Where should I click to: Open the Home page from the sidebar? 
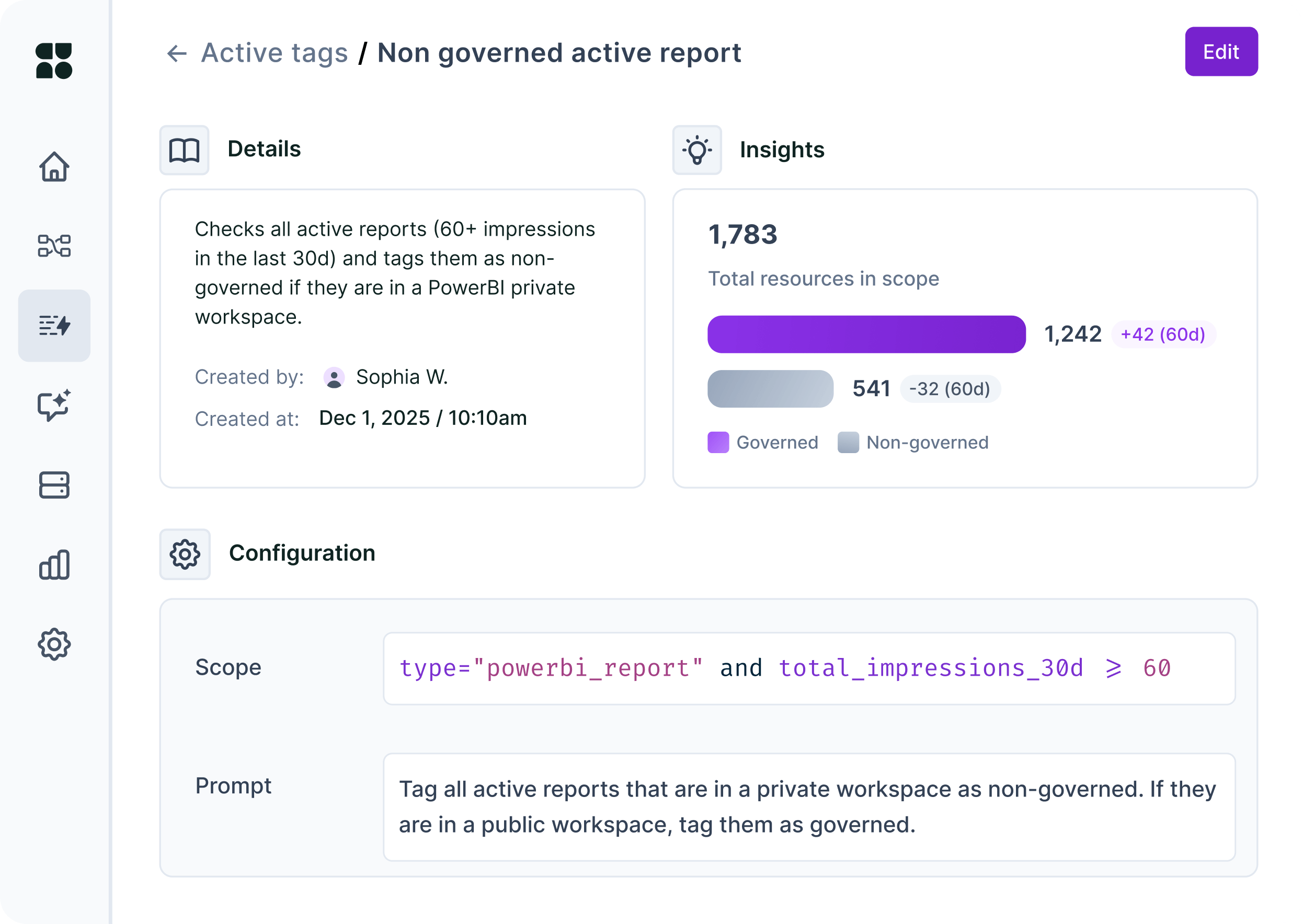point(54,167)
